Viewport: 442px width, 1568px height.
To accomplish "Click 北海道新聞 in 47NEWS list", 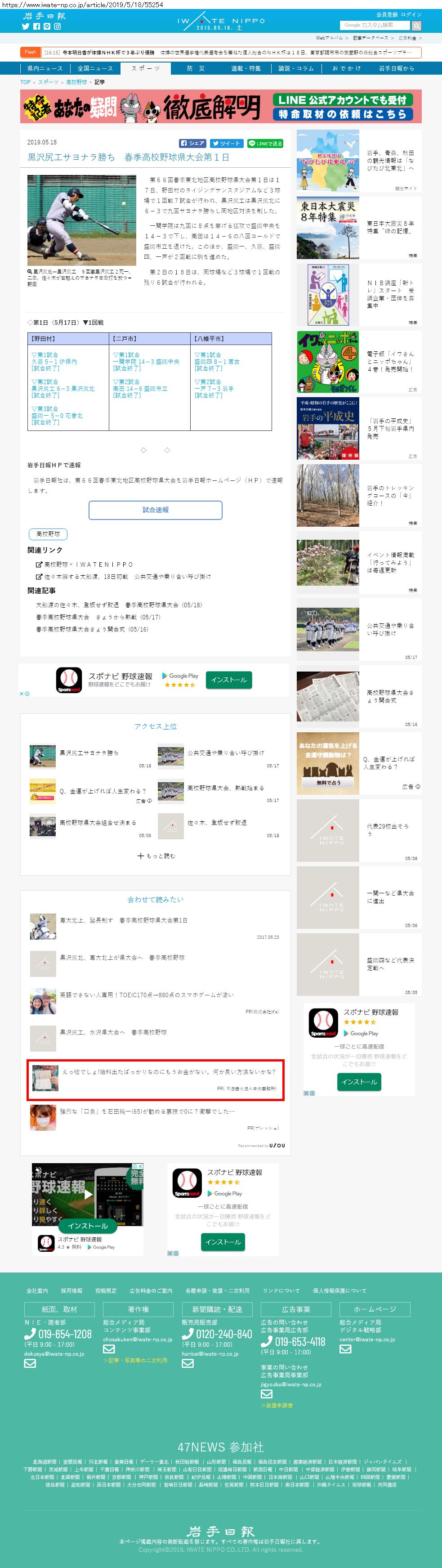I will click(45, 1461).
